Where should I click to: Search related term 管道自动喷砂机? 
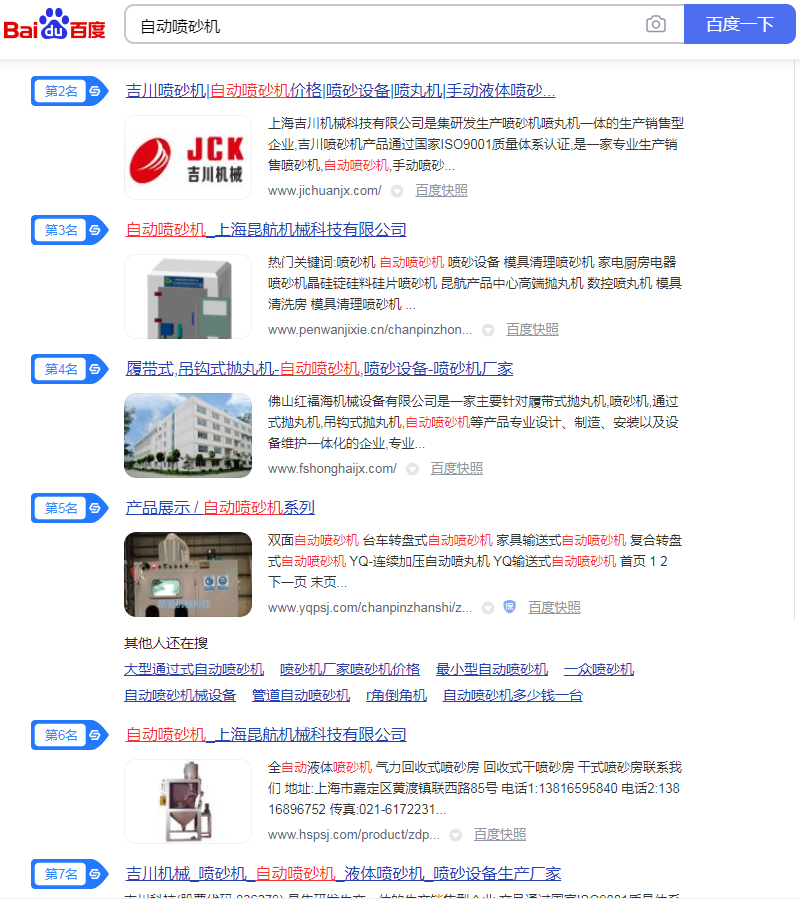[301, 695]
